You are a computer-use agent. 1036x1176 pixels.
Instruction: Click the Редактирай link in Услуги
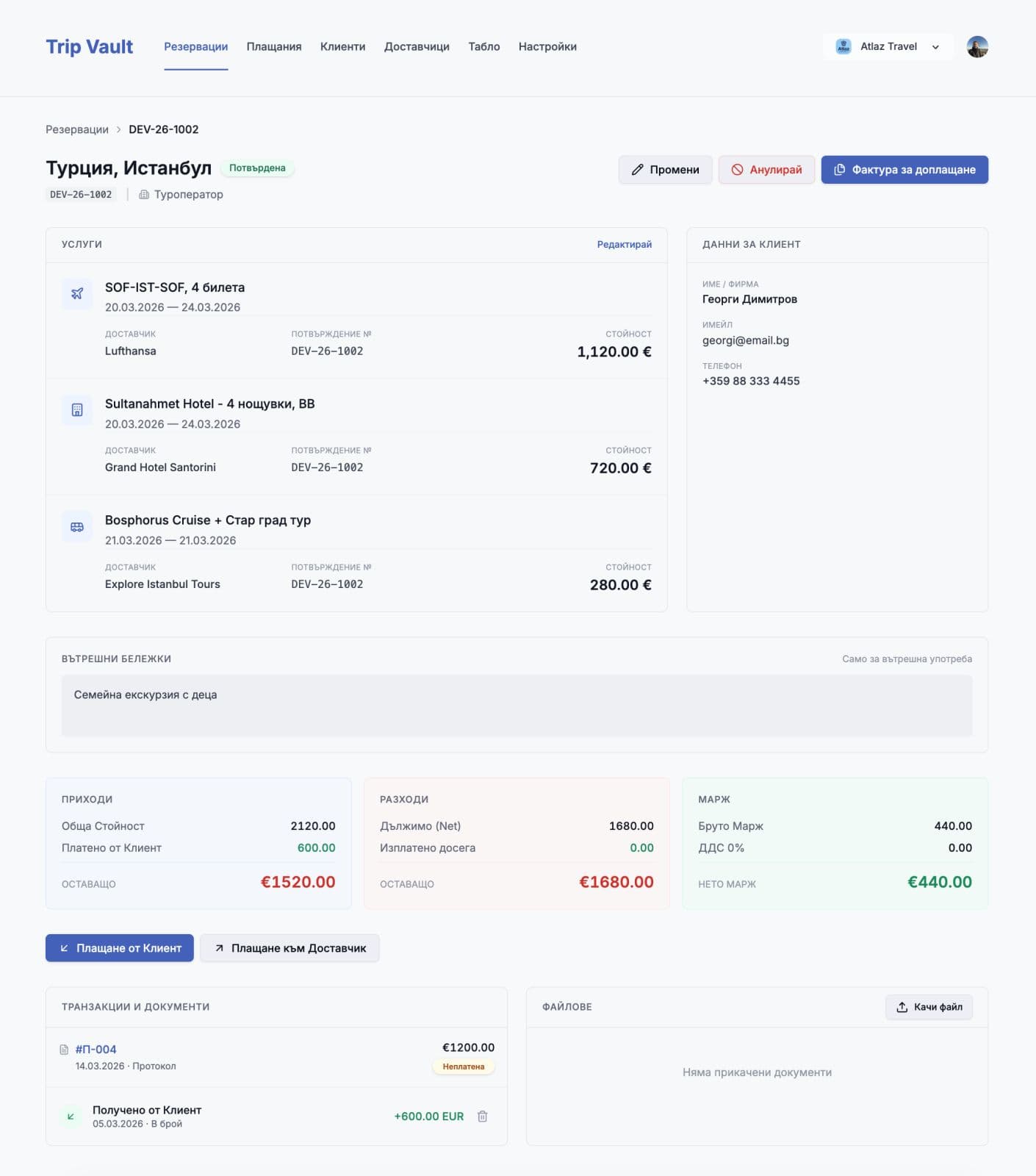624,245
